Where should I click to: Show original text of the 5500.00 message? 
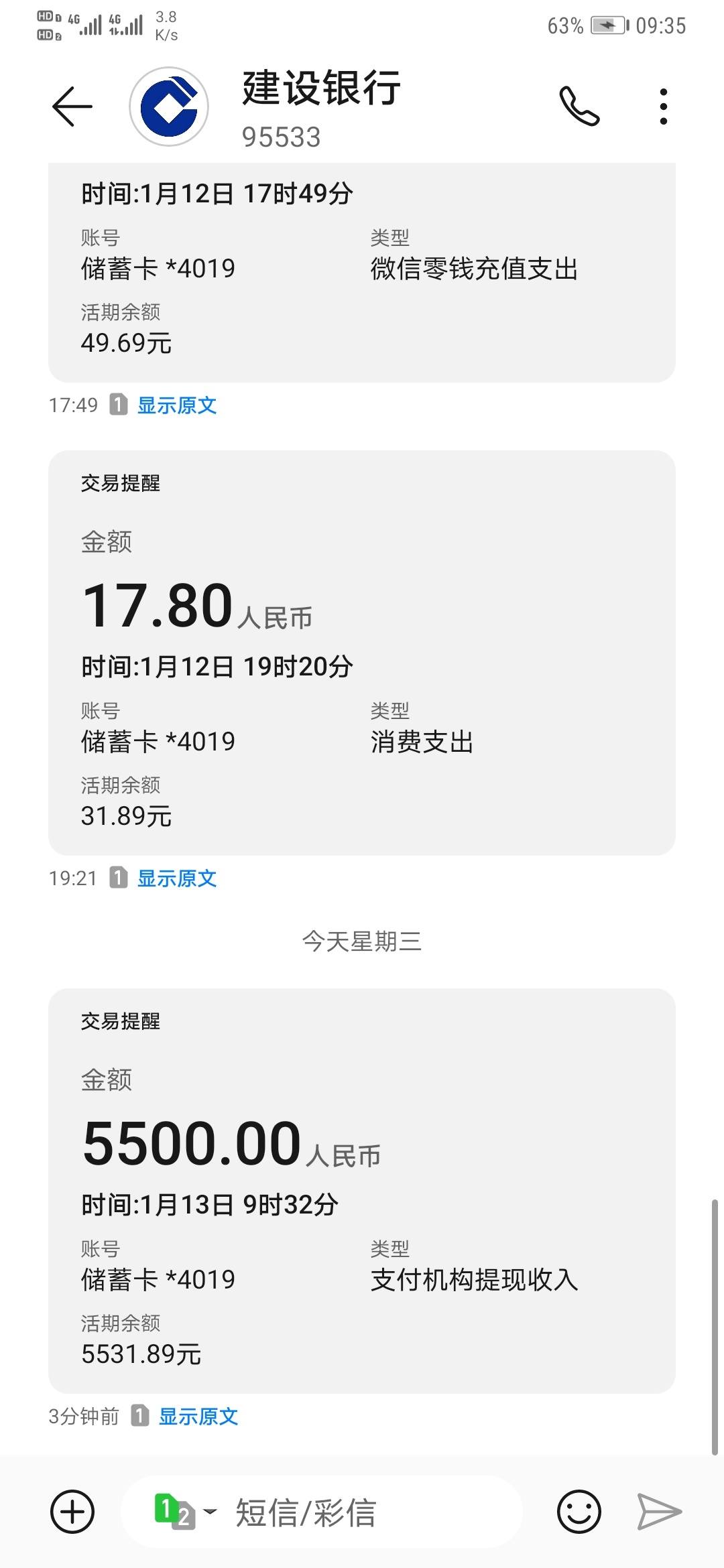(x=198, y=1417)
